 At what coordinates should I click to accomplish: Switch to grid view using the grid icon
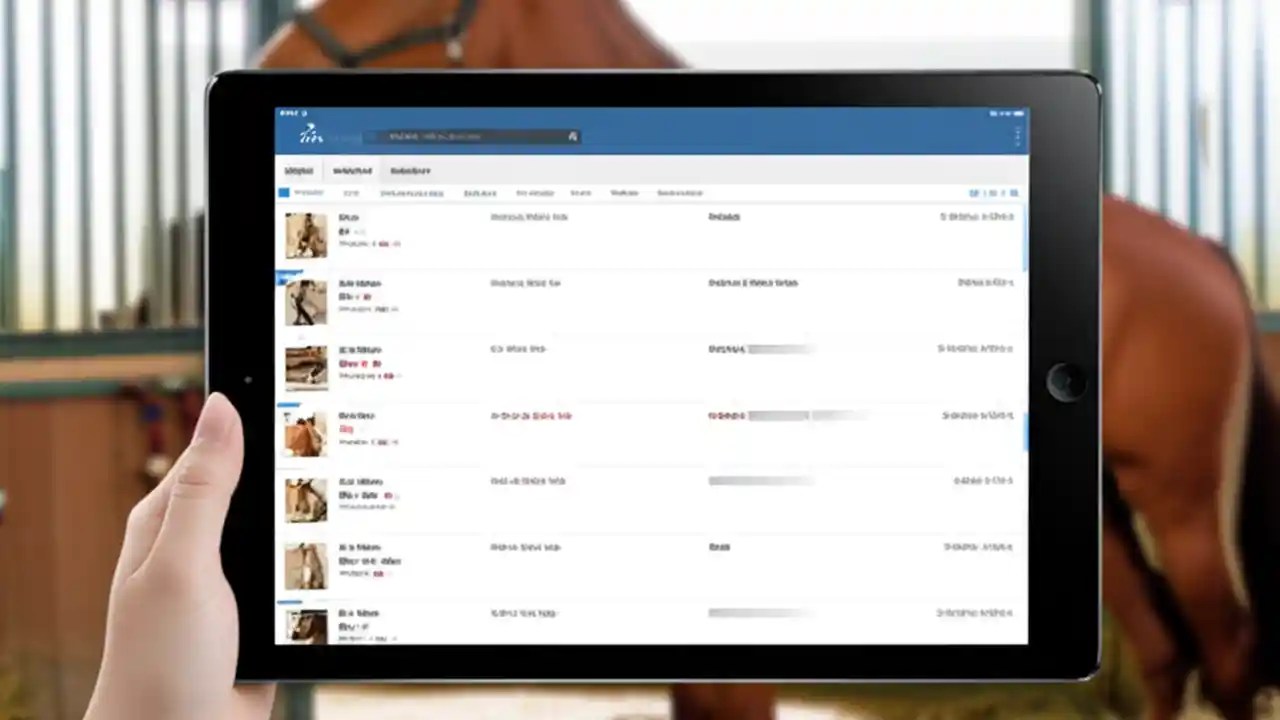[1013, 193]
